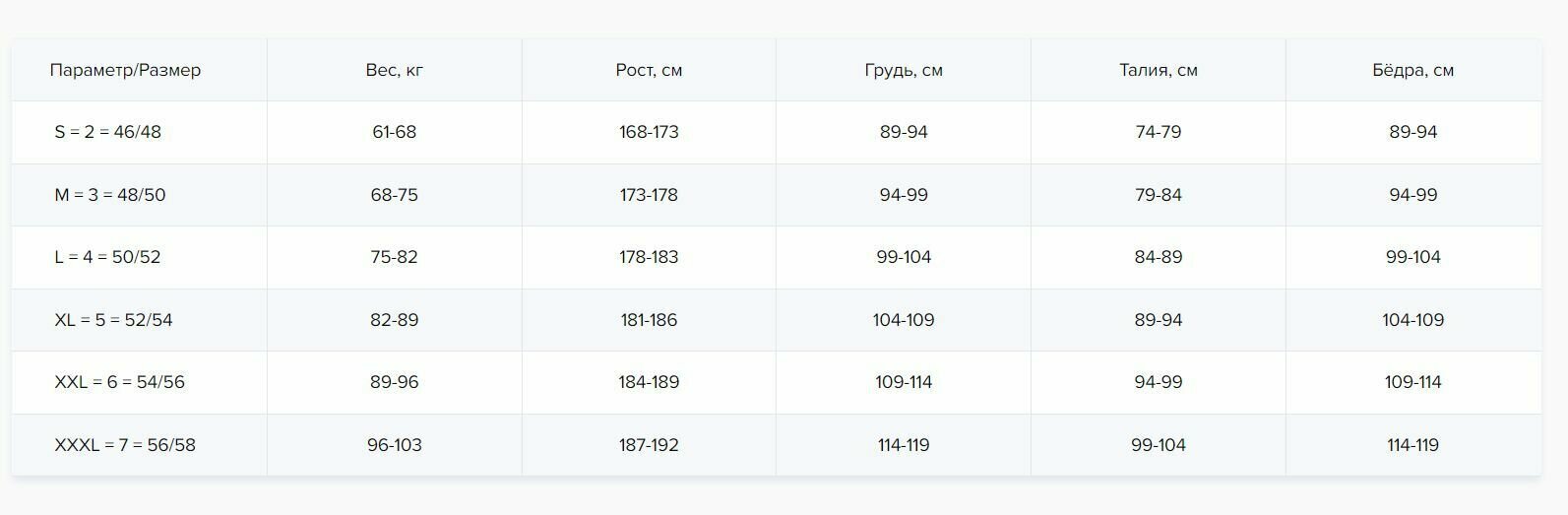
Task: Select the 187-192 height value
Action: click(x=649, y=445)
